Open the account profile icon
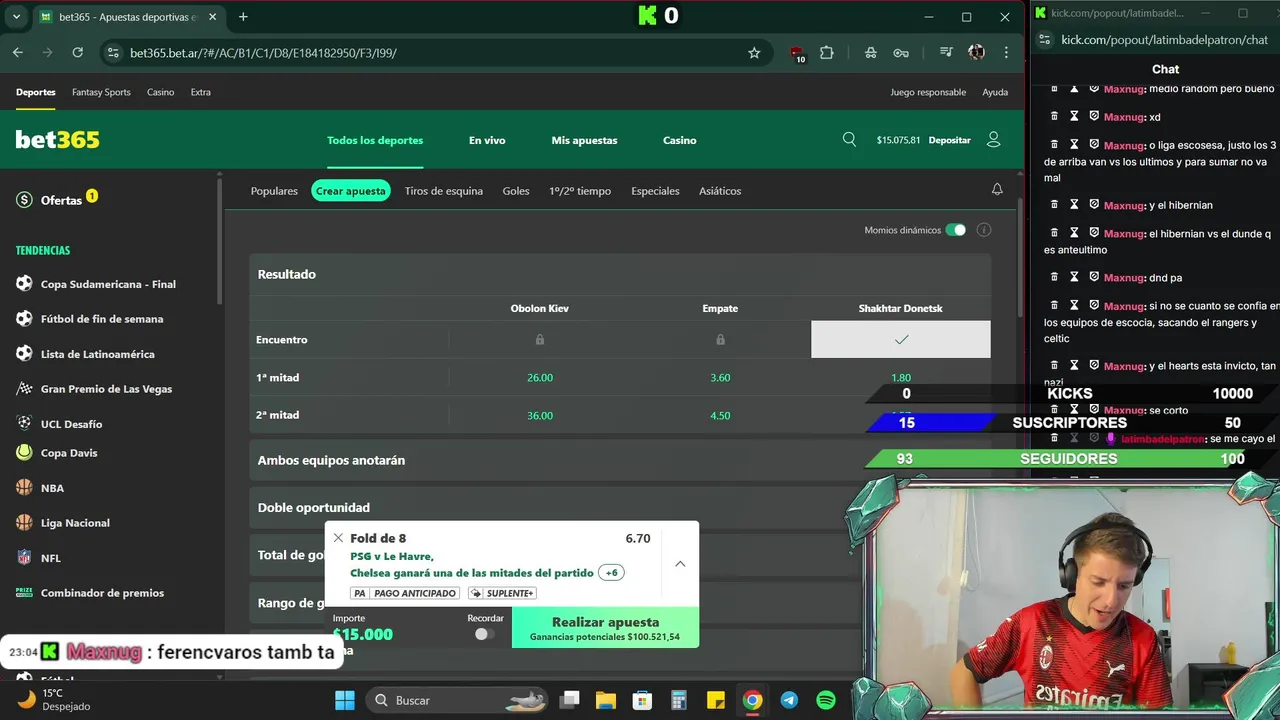Image resolution: width=1280 pixels, height=720 pixels. (993, 140)
